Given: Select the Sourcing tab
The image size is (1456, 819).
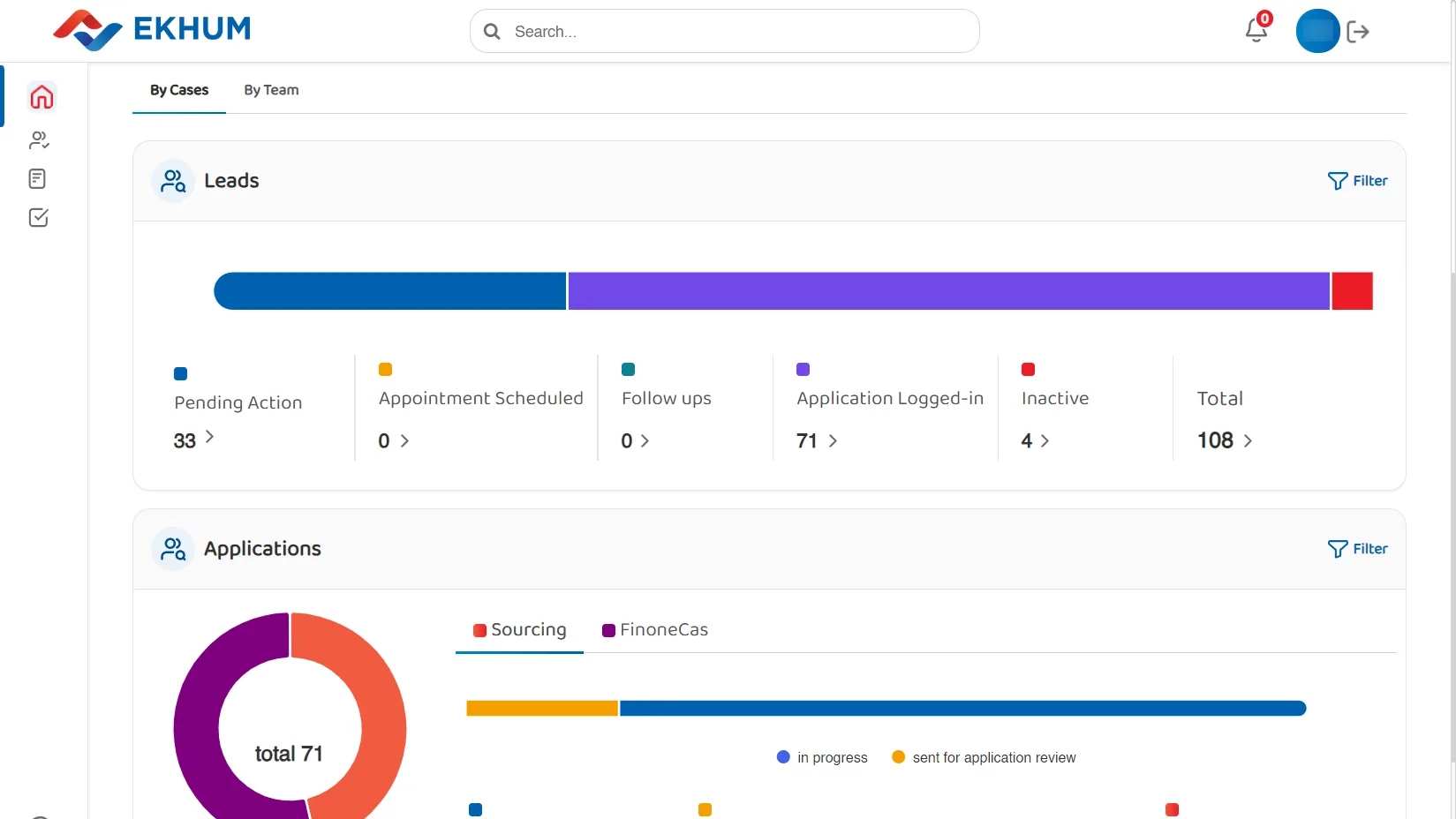Looking at the screenshot, I should (519, 630).
